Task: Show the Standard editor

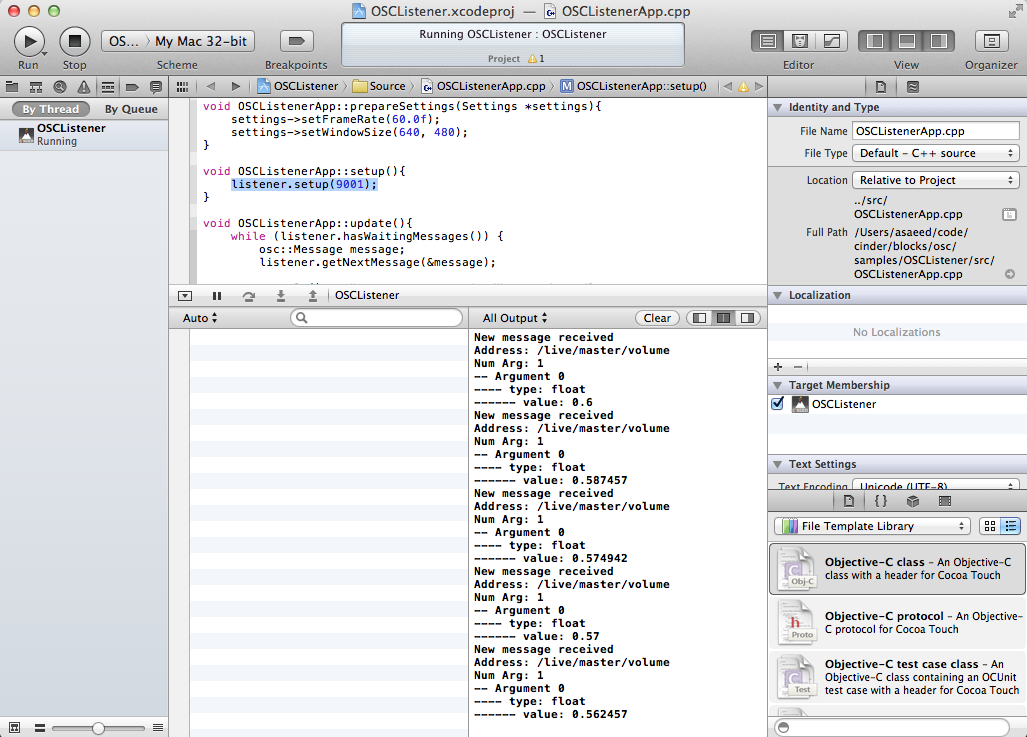Action: pos(768,41)
